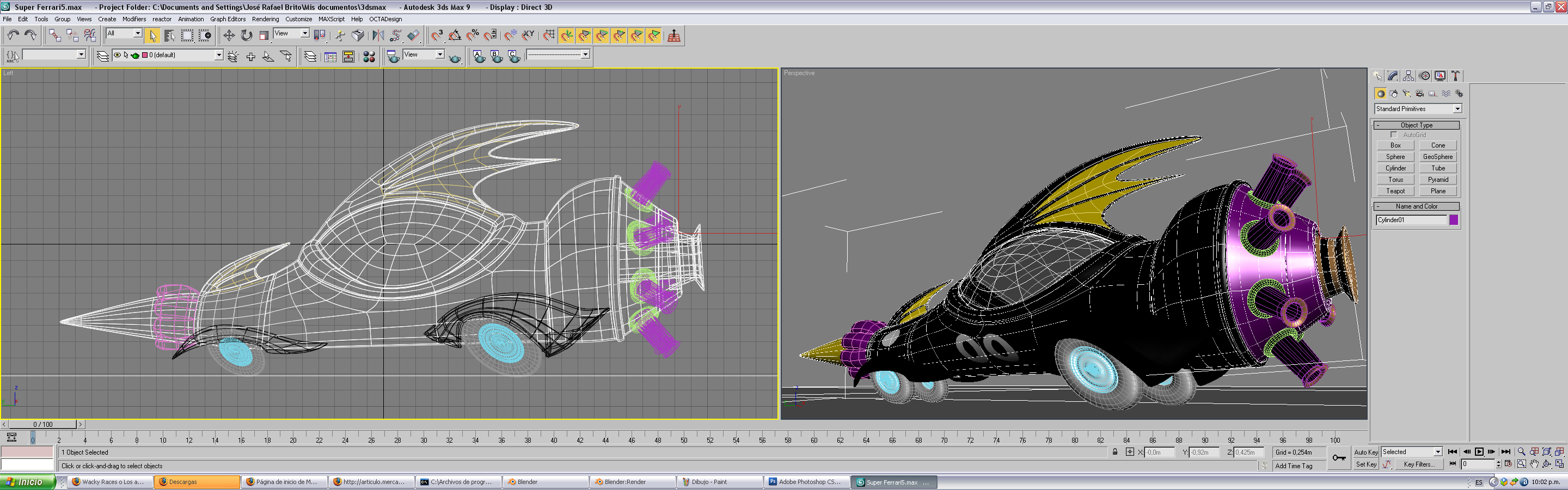Switch to Cameras creation category icon
Image resolution: width=1568 pixels, height=490 pixels.
pos(1419,94)
